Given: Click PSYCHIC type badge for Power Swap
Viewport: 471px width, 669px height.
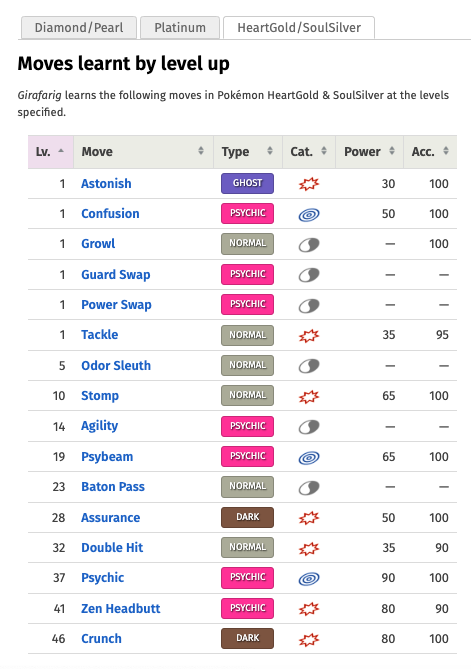Looking at the screenshot, I should point(247,304).
